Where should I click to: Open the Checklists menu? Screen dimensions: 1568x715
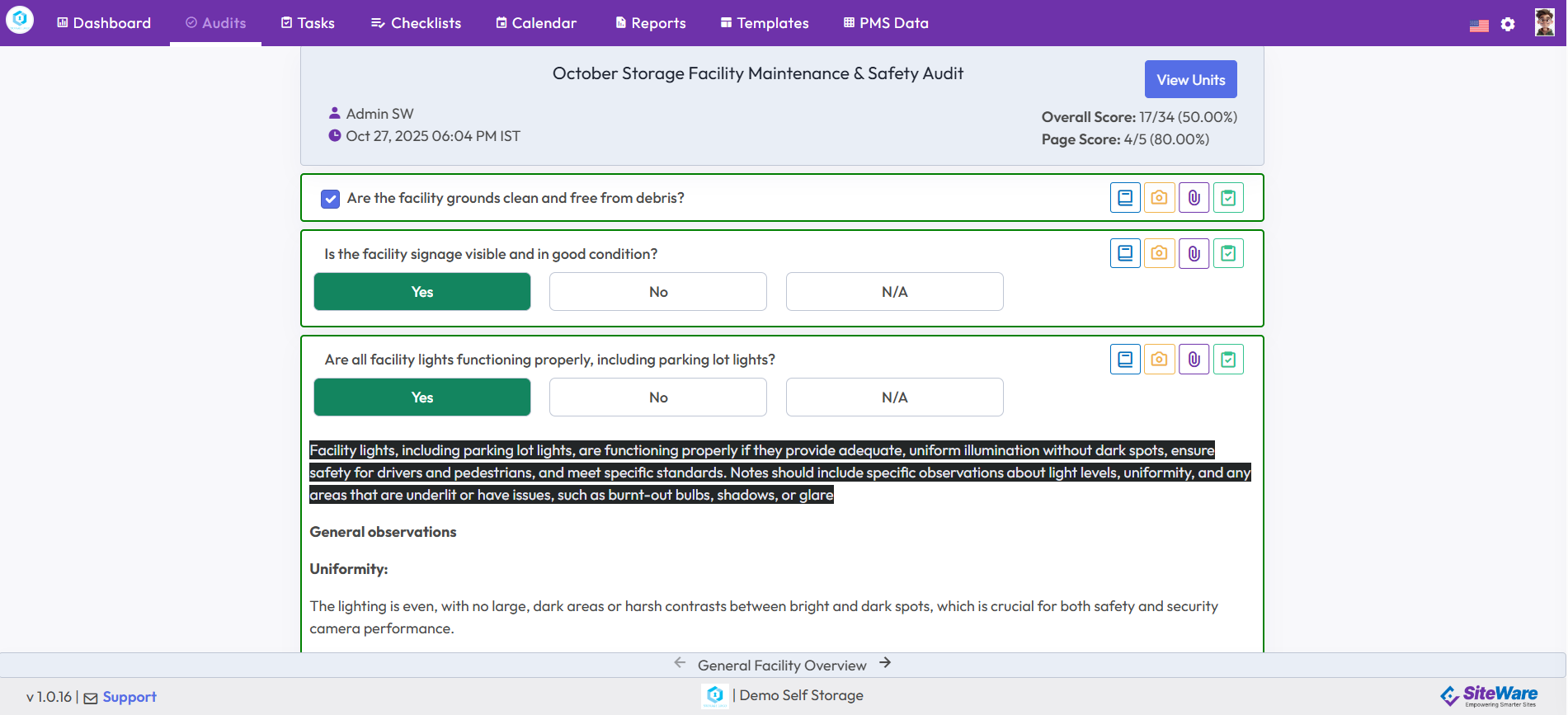pyautogui.click(x=416, y=23)
